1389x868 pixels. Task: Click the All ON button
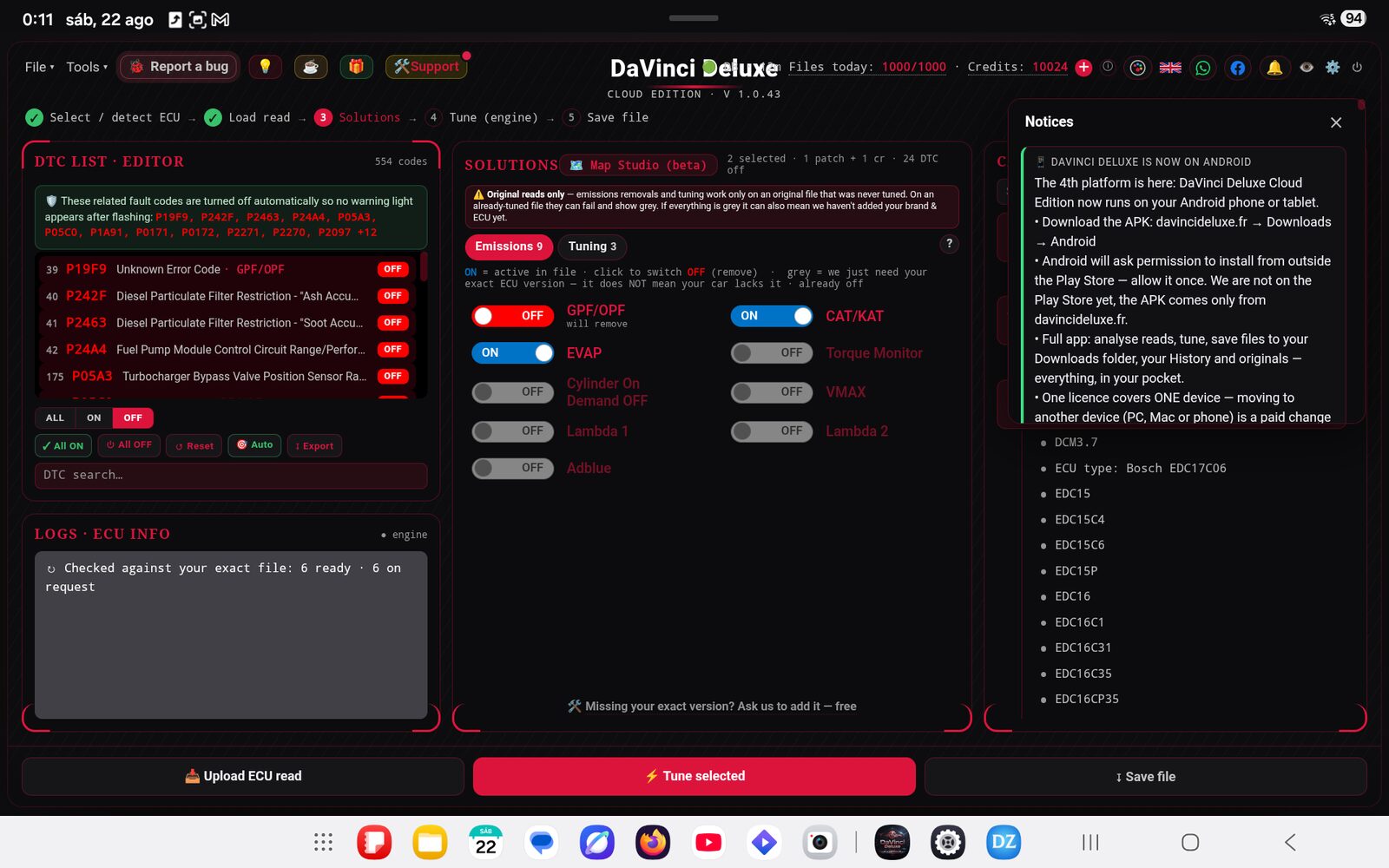point(63,445)
